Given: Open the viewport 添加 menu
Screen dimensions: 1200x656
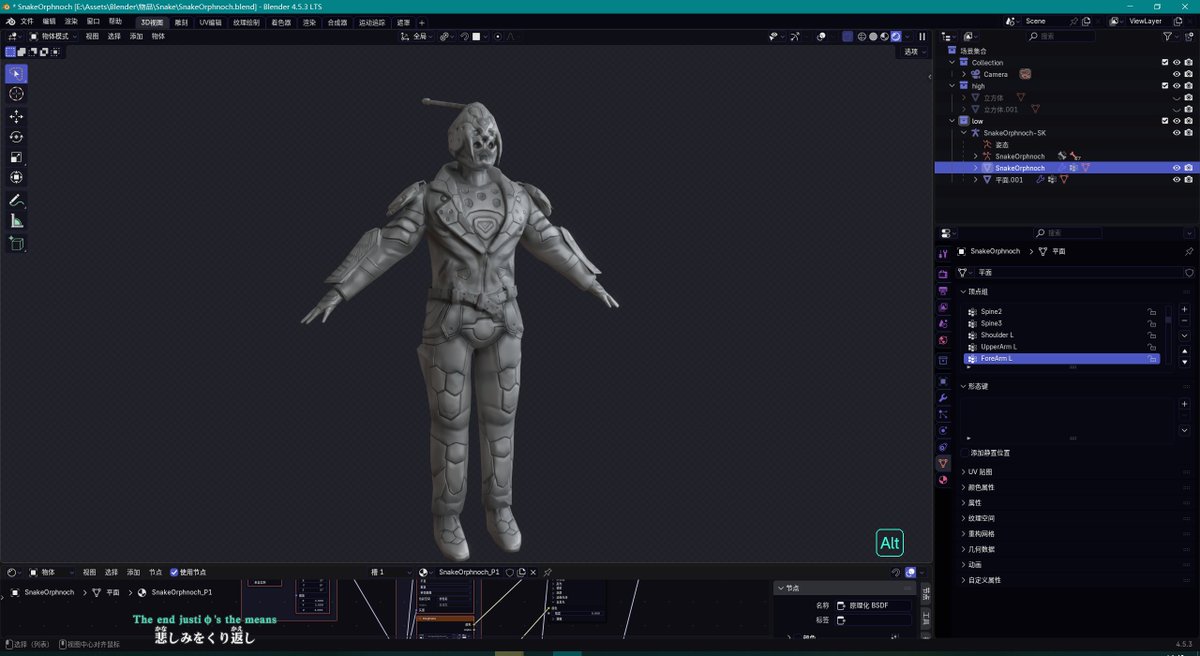Looking at the screenshot, I should click(x=136, y=36).
